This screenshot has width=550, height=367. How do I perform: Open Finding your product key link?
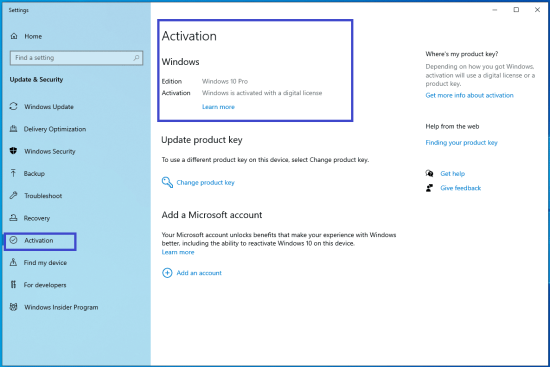click(462, 142)
